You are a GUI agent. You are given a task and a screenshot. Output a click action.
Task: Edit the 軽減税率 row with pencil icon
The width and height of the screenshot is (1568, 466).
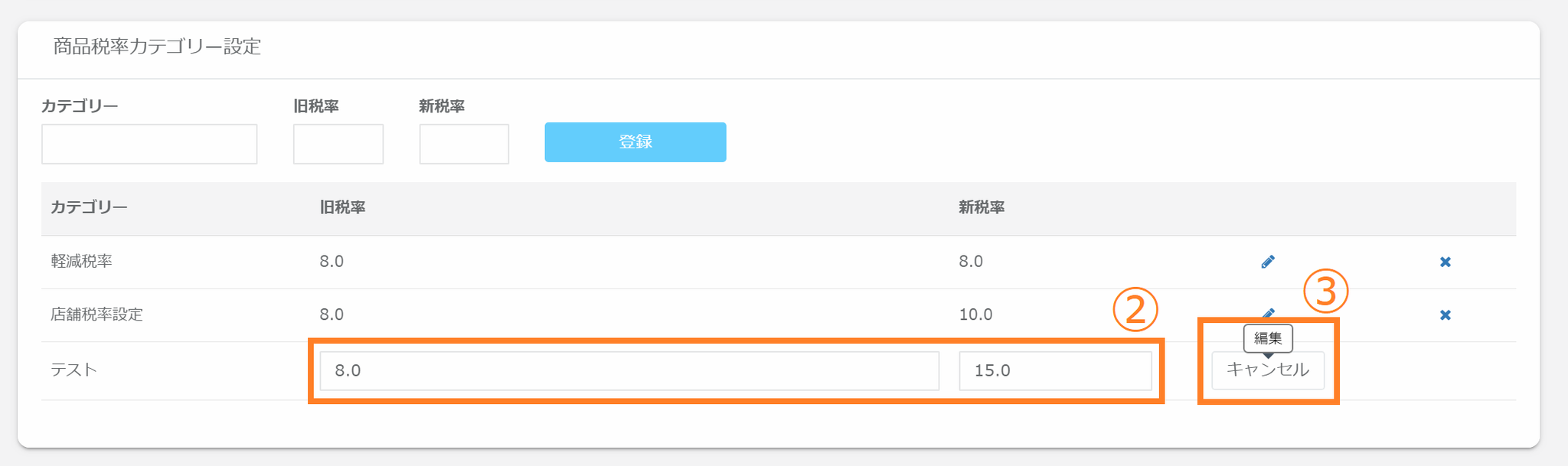pos(1268,262)
